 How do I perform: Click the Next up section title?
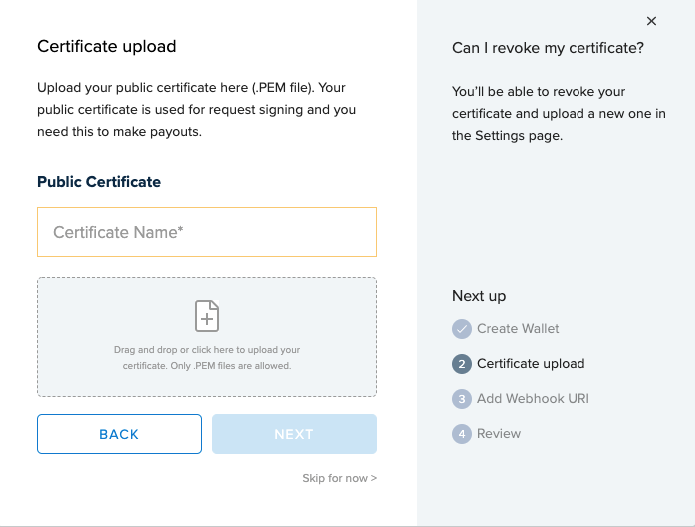coord(479,296)
